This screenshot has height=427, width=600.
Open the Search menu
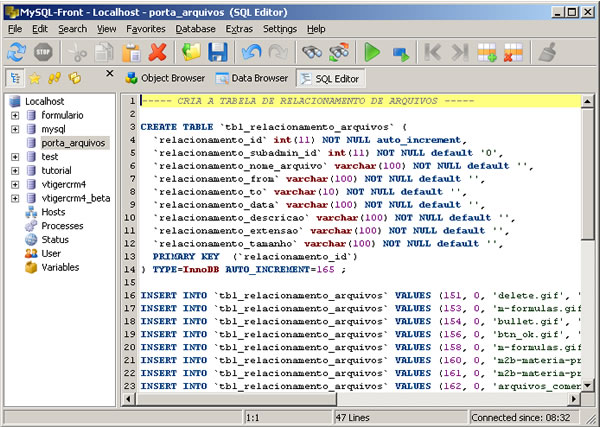(72, 29)
